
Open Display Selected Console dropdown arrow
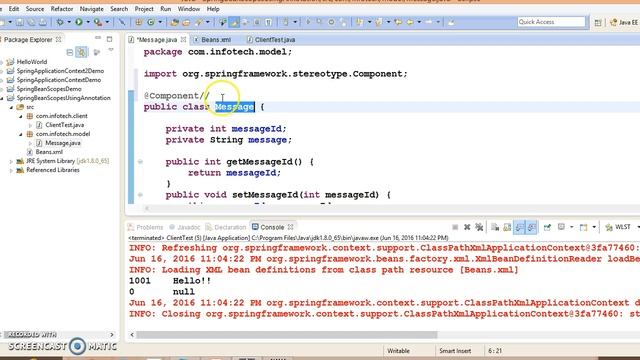click(571, 227)
